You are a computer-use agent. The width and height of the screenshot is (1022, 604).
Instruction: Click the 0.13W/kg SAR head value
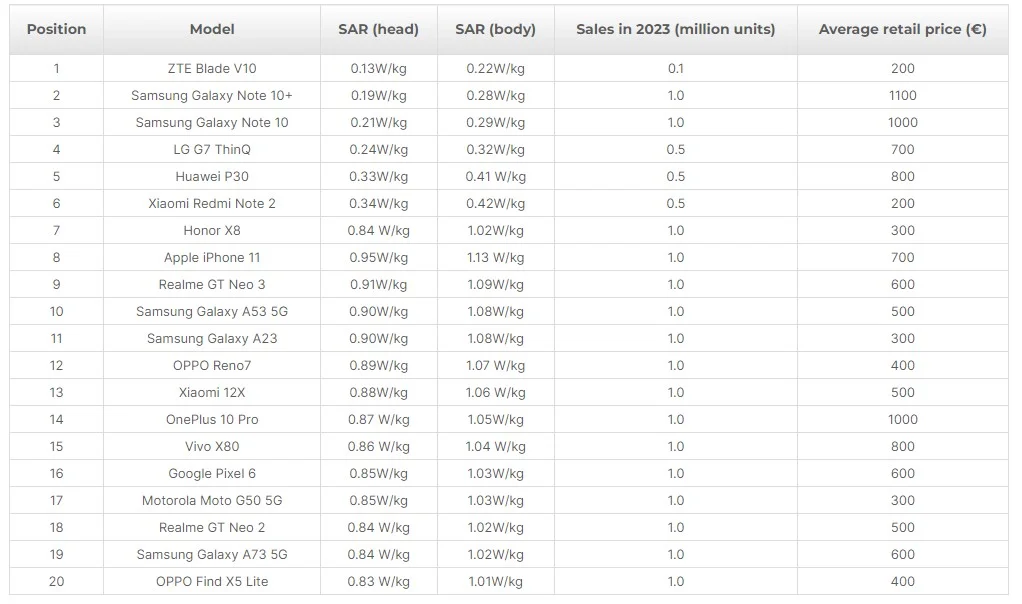click(x=378, y=69)
